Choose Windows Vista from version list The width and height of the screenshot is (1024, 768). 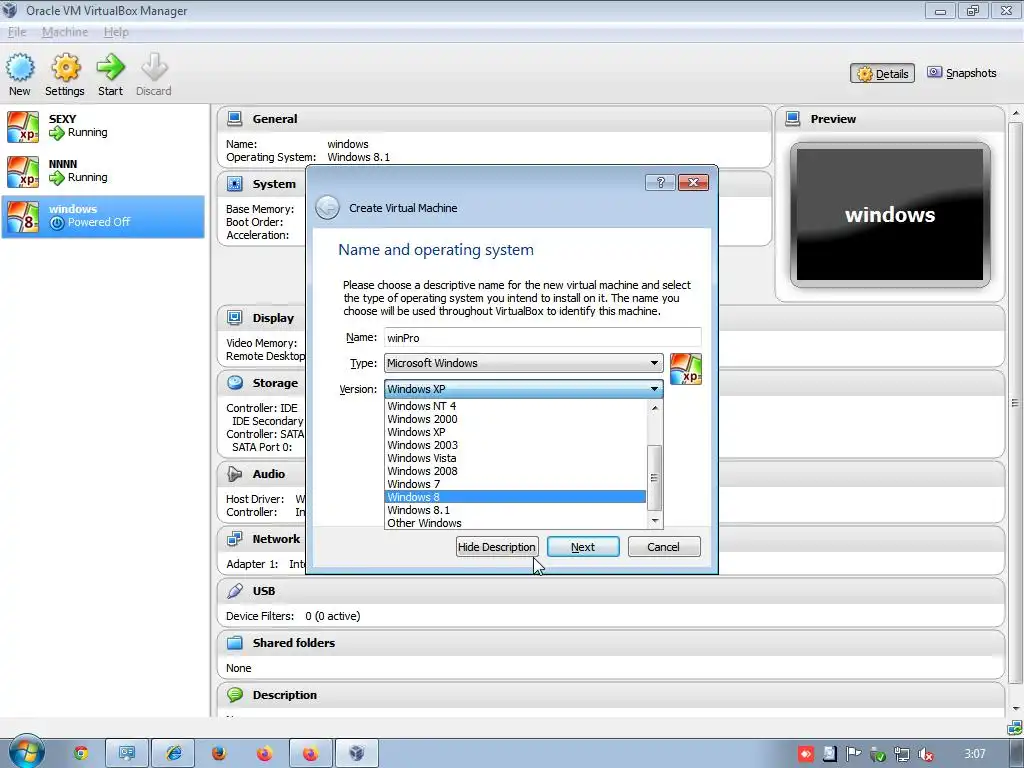coord(515,458)
